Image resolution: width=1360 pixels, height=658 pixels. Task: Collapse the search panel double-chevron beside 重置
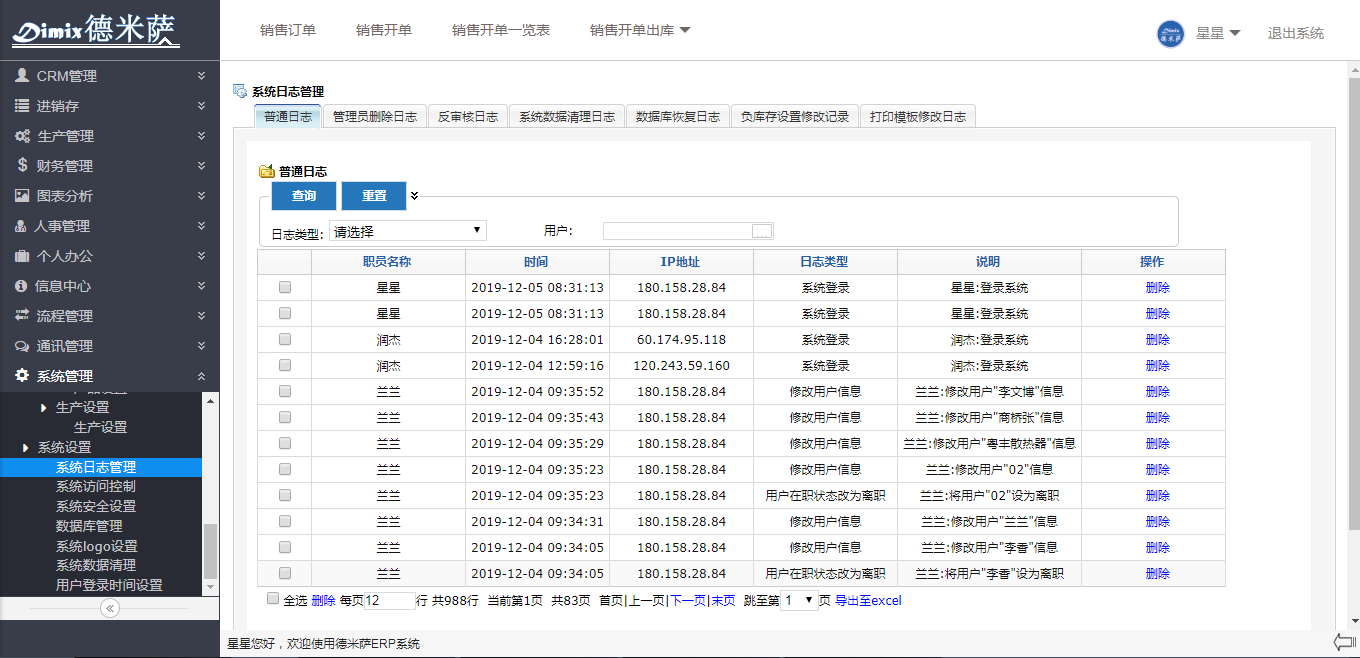click(x=414, y=195)
